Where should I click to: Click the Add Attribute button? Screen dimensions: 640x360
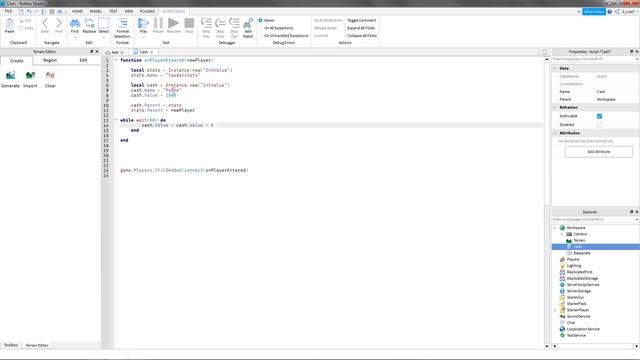point(598,152)
